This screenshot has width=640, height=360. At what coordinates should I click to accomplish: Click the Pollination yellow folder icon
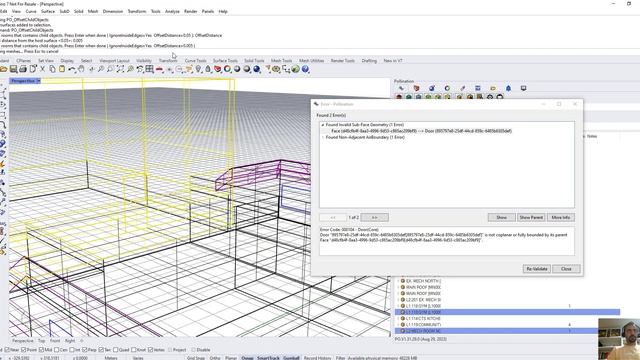[493, 88]
